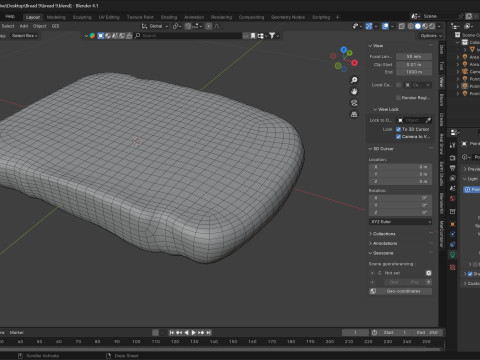This screenshot has width=480, height=360.
Task: Open the Select Box tool dropdown
Action: (x=24, y=35)
